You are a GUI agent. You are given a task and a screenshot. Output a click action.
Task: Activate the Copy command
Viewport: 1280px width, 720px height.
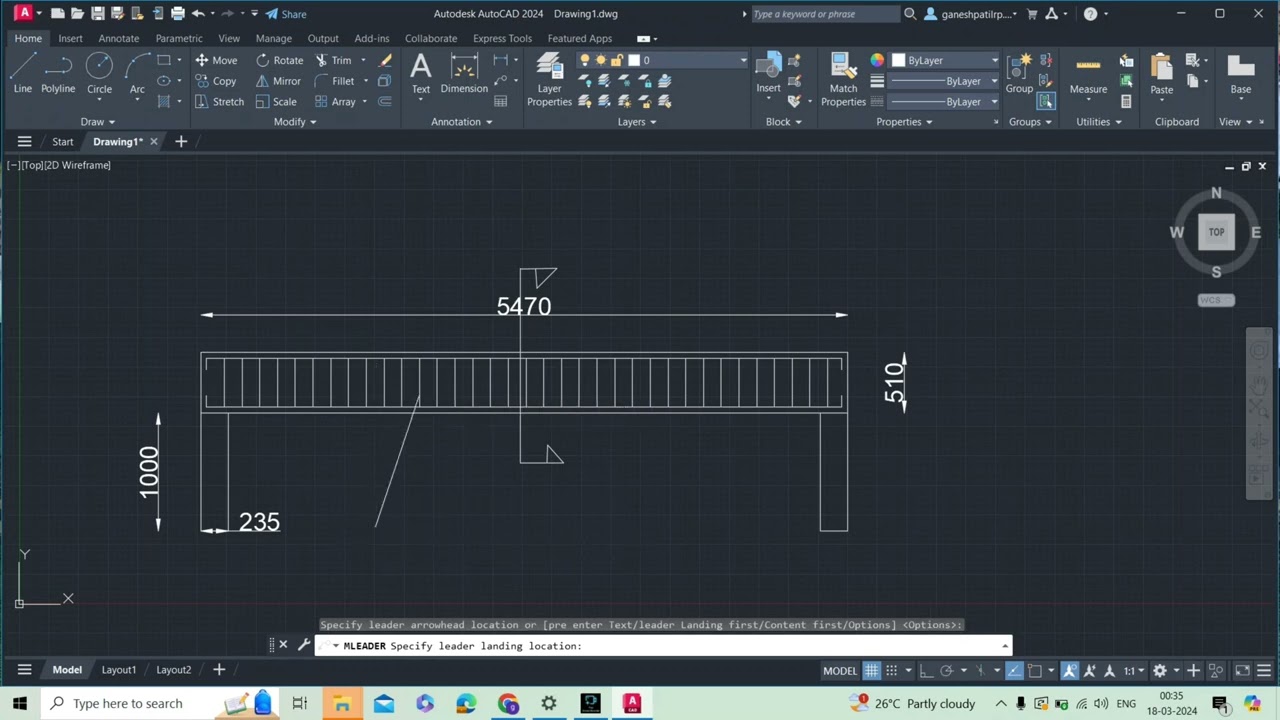(x=216, y=81)
